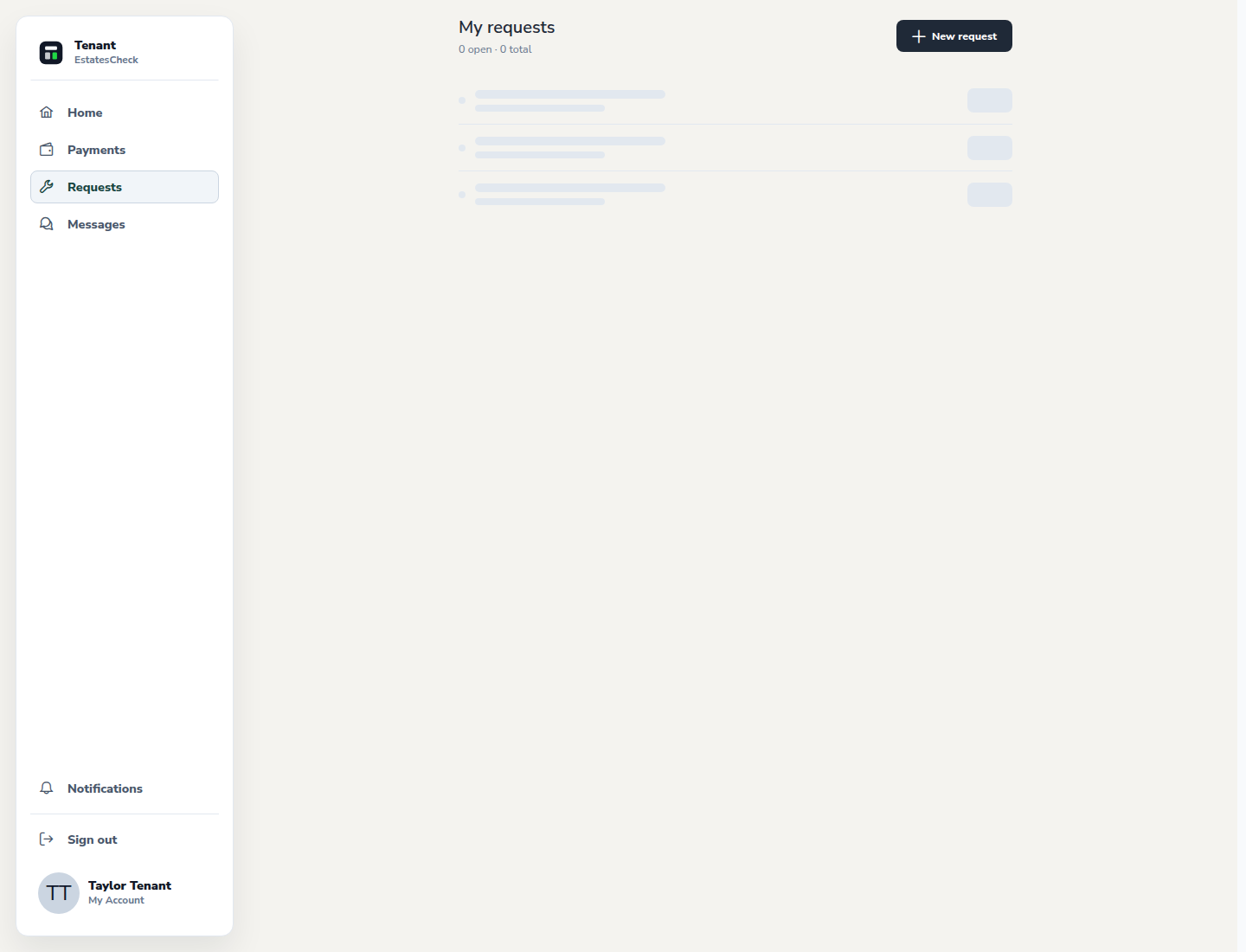Click the Payments wallet icon
This screenshot has width=1246, height=952.
[x=47, y=150]
